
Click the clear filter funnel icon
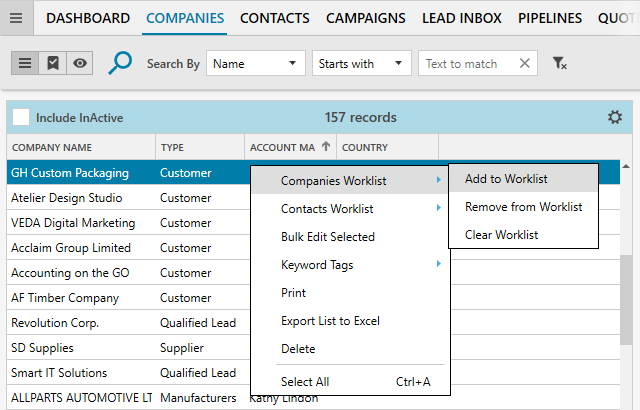pyautogui.click(x=559, y=64)
